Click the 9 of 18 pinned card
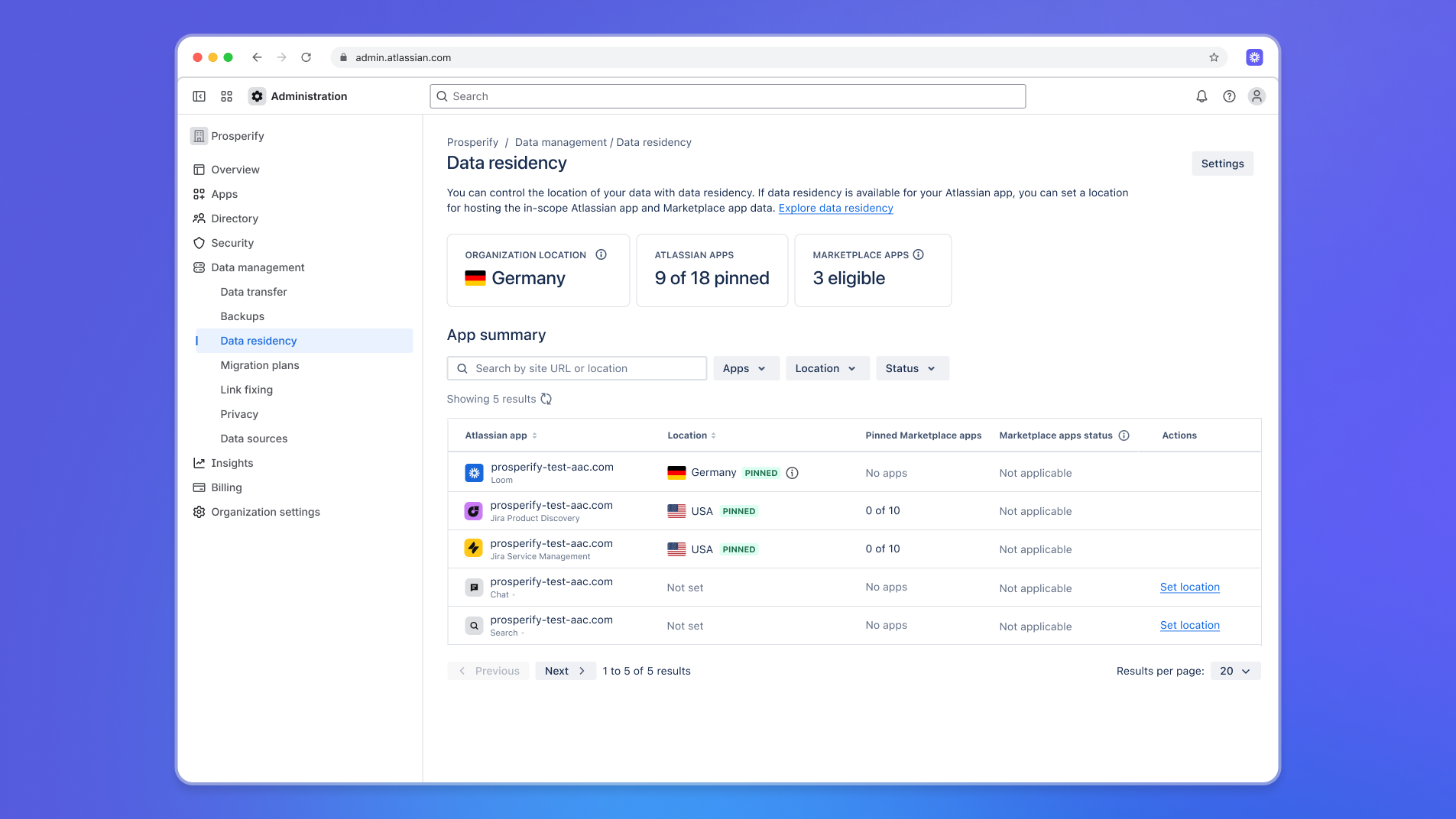Image resolution: width=1456 pixels, height=819 pixels. tap(712, 270)
